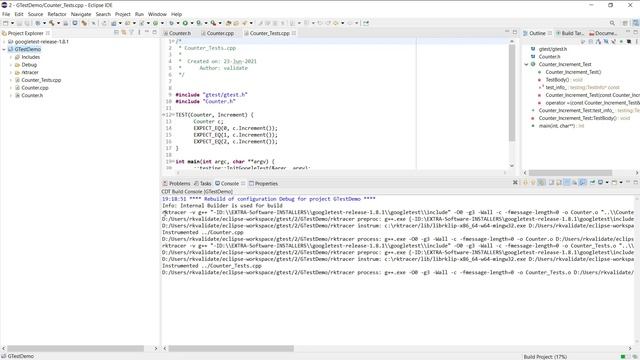
Task: Select gtest/gtest.h in the Outline
Action: click(x=553, y=49)
